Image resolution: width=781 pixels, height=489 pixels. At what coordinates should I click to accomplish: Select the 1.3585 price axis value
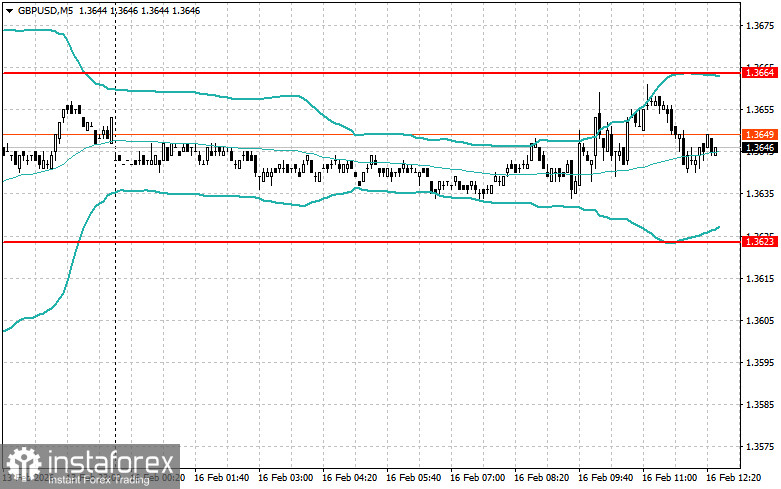pyautogui.click(x=760, y=404)
